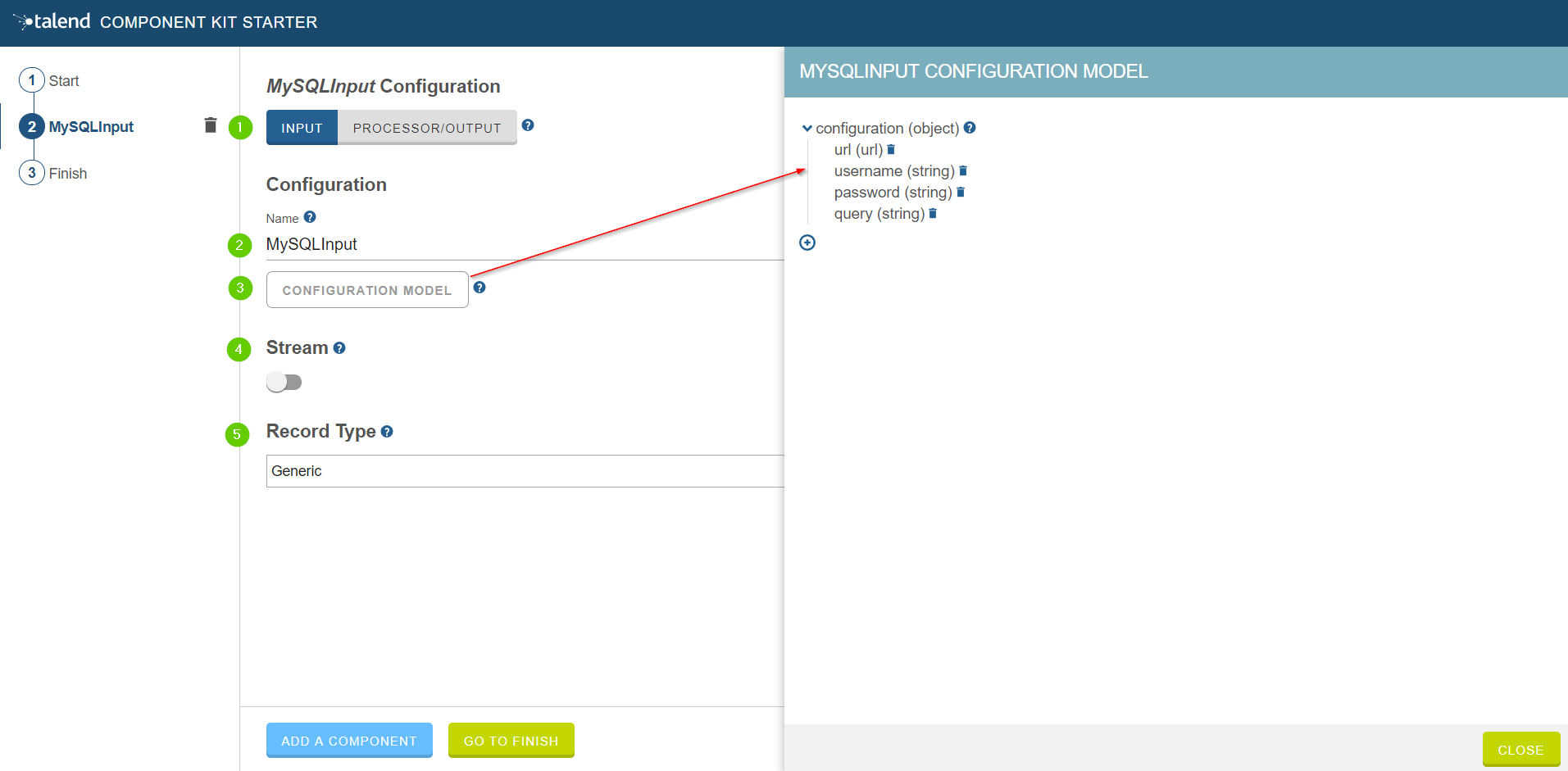The image size is (1568, 771).
Task: Remove the username (string) field
Action: click(x=963, y=171)
